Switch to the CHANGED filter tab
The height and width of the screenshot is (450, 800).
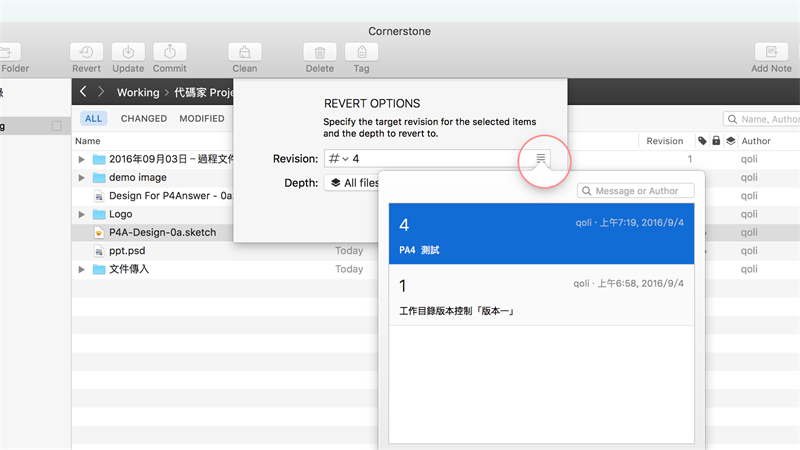click(143, 118)
